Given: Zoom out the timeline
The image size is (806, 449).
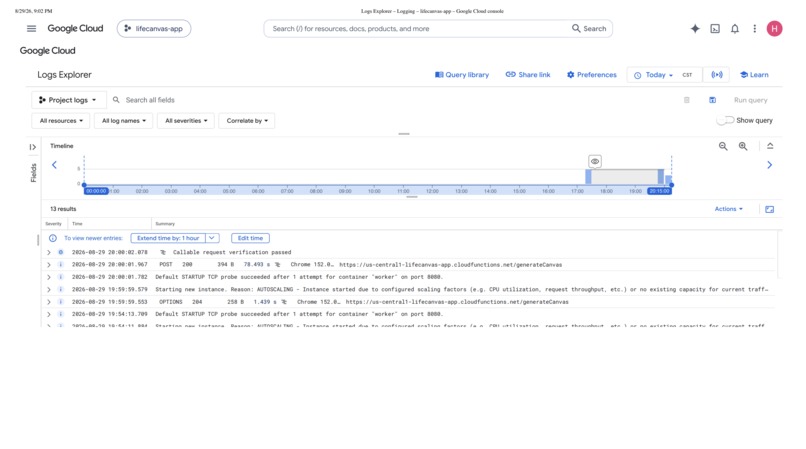Looking at the screenshot, I should [723, 146].
